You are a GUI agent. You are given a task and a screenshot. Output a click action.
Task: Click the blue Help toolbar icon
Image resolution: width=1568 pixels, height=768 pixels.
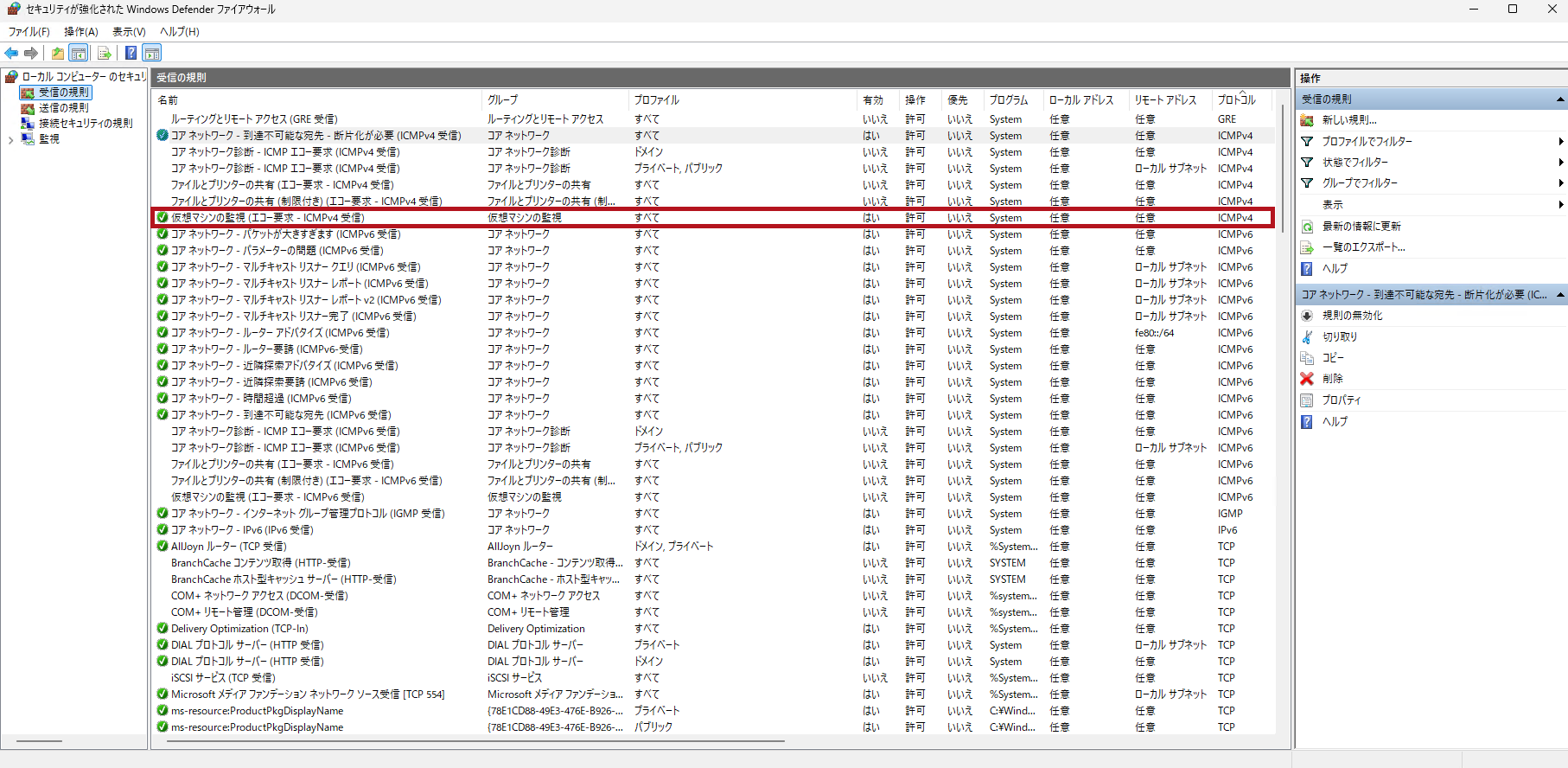pos(131,54)
